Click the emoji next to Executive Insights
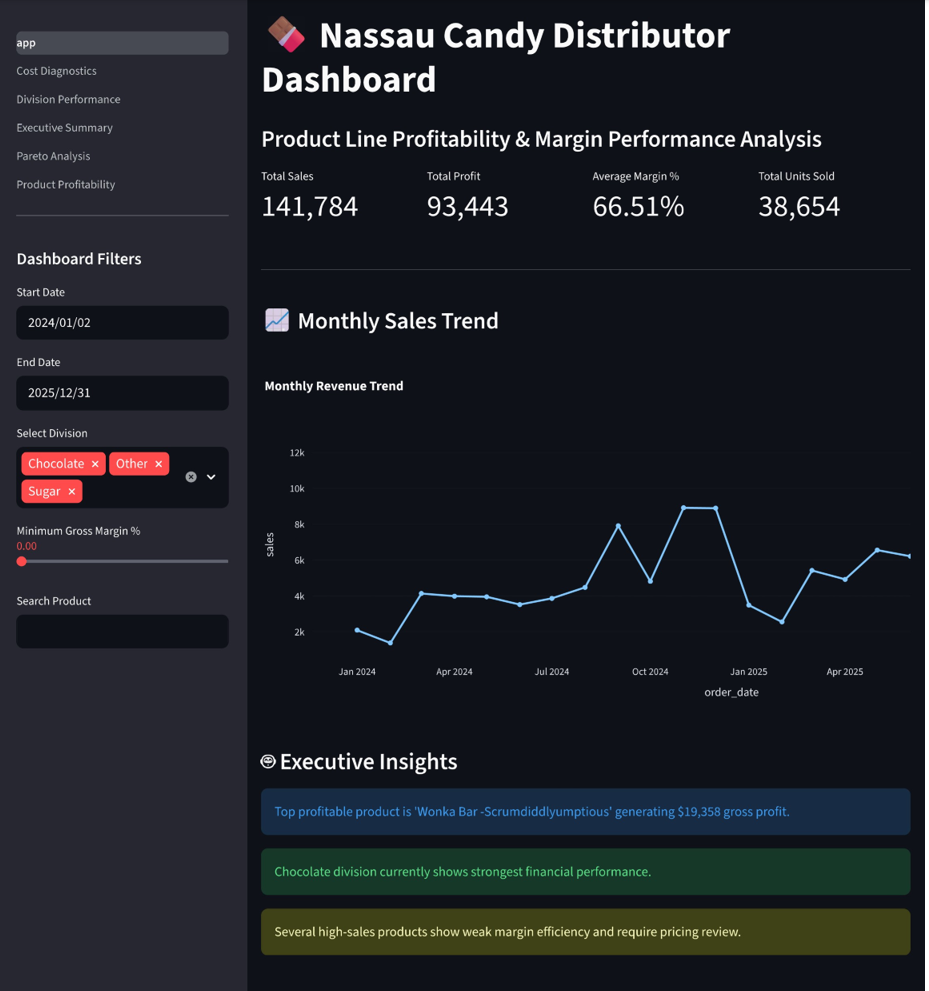 click(x=268, y=762)
